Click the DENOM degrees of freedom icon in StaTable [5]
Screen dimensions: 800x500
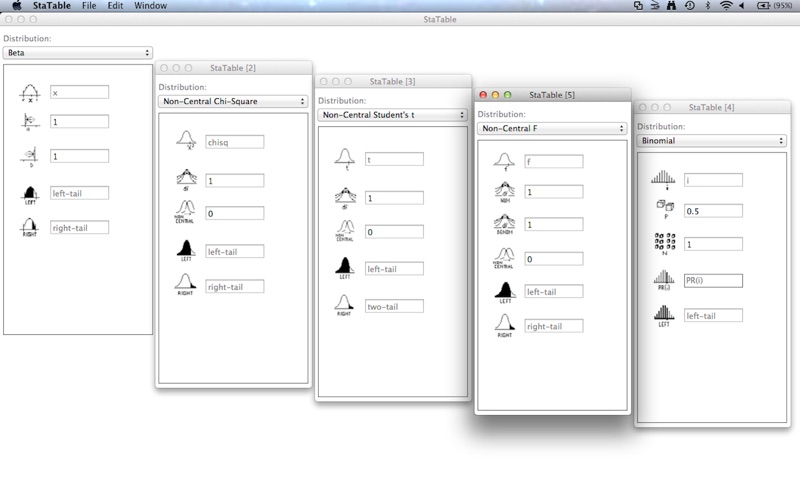505,224
